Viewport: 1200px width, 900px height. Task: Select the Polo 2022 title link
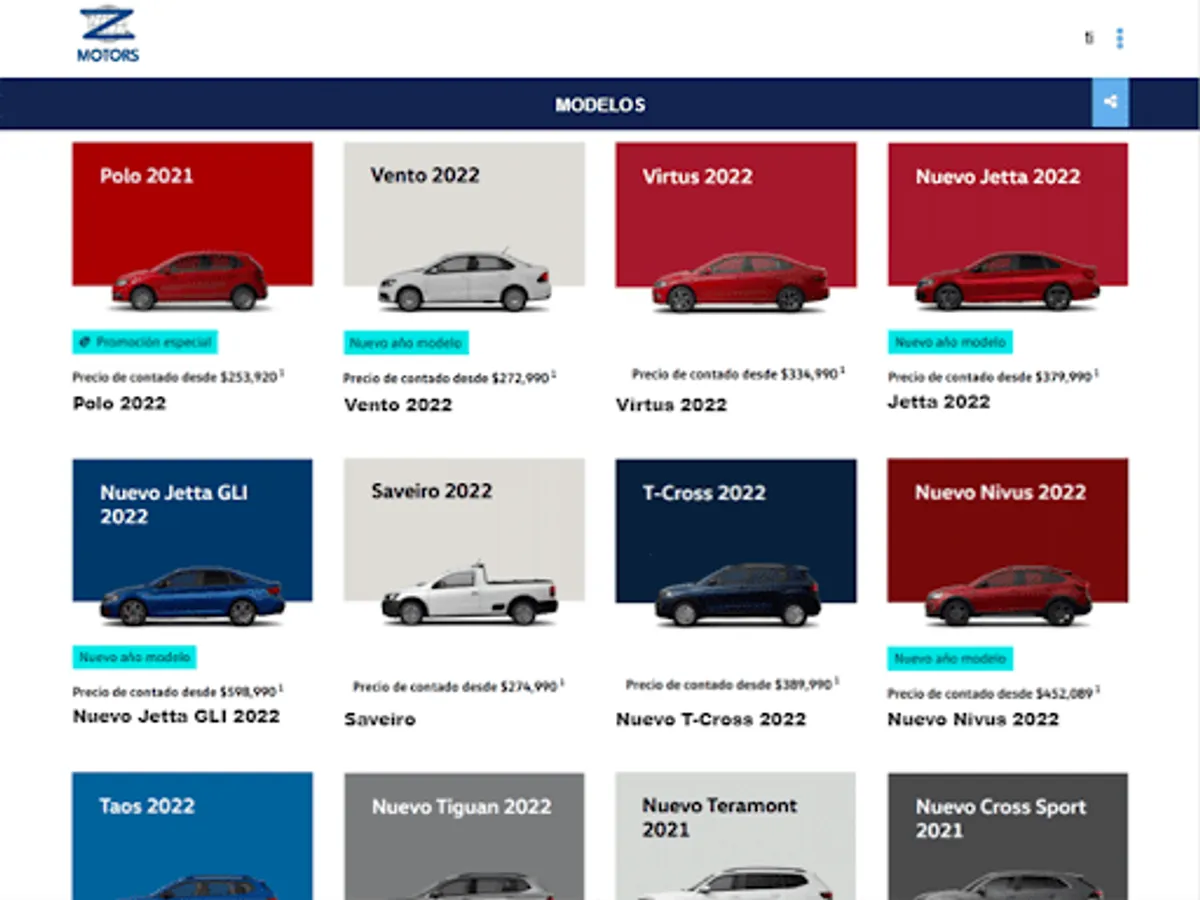coord(119,403)
